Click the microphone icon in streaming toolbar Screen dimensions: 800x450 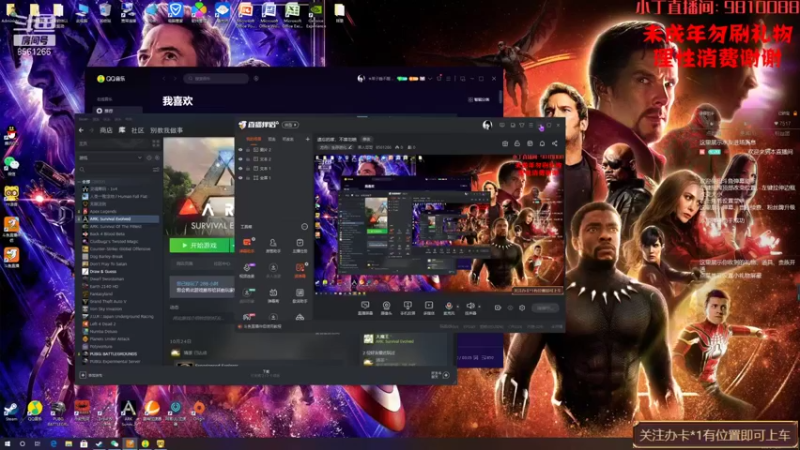pos(449,306)
